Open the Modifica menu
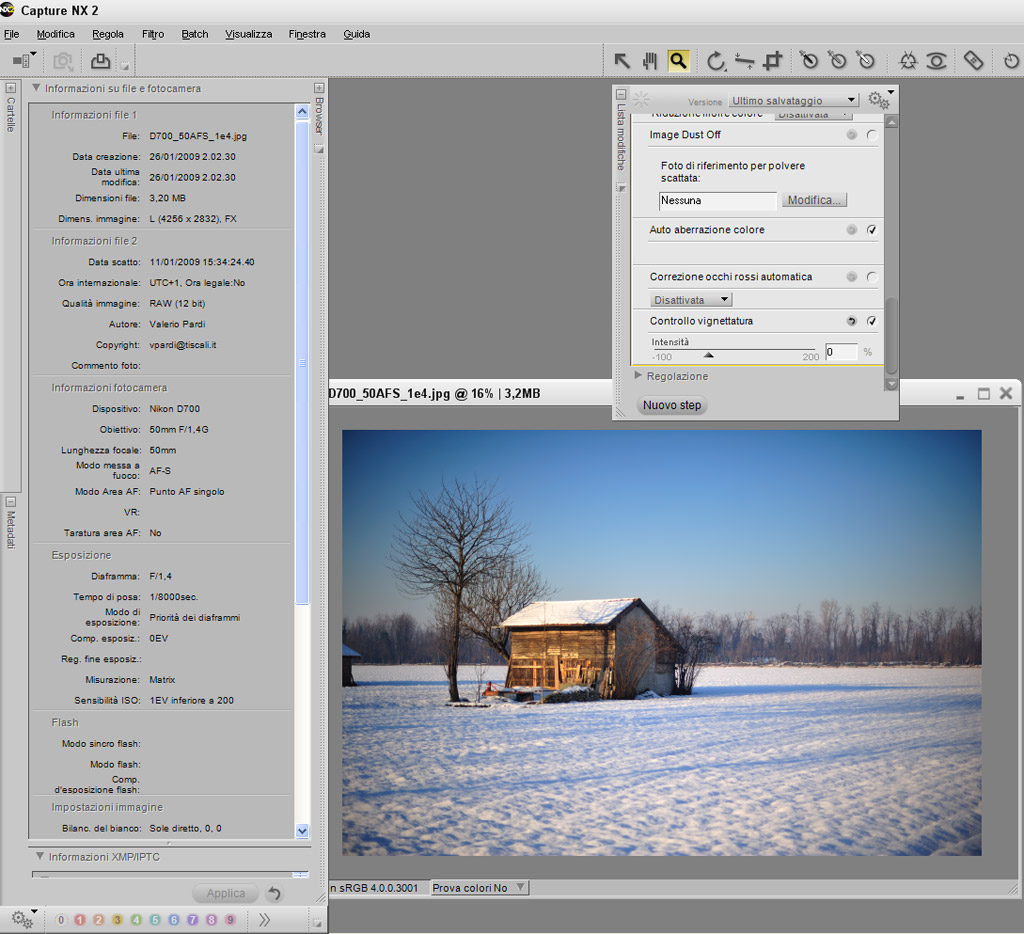 pos(56,34)
